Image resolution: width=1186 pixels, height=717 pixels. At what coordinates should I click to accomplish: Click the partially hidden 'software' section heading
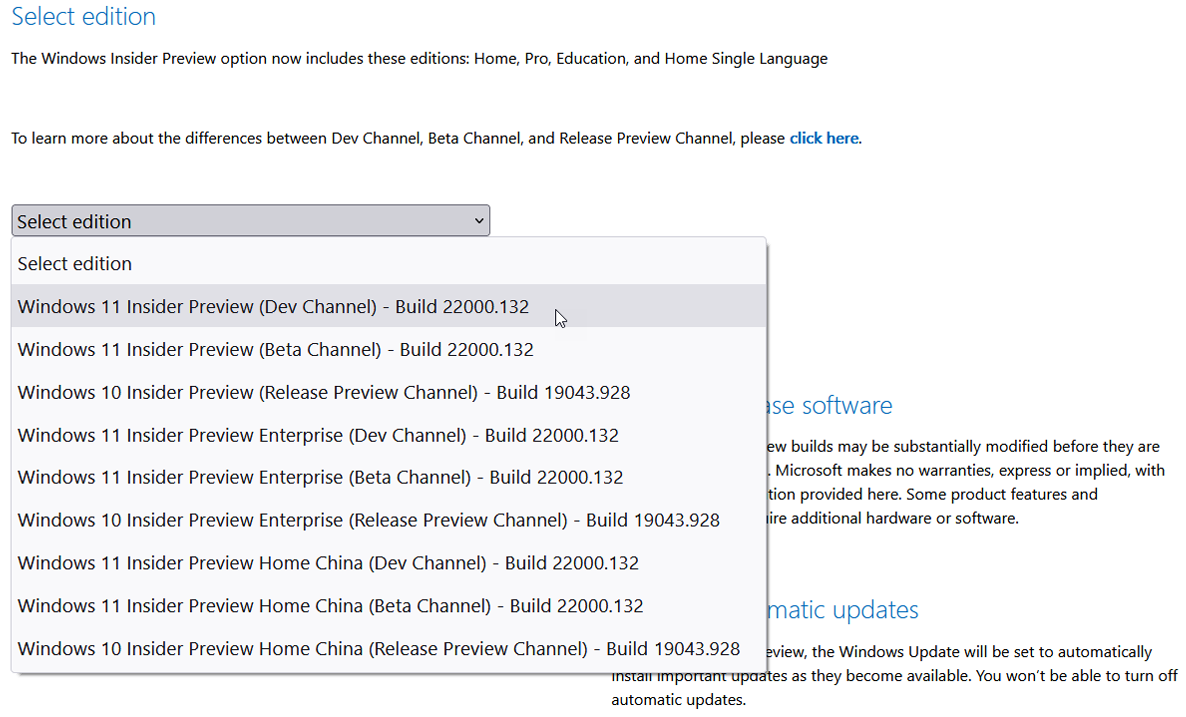click(x=830, y=405)
